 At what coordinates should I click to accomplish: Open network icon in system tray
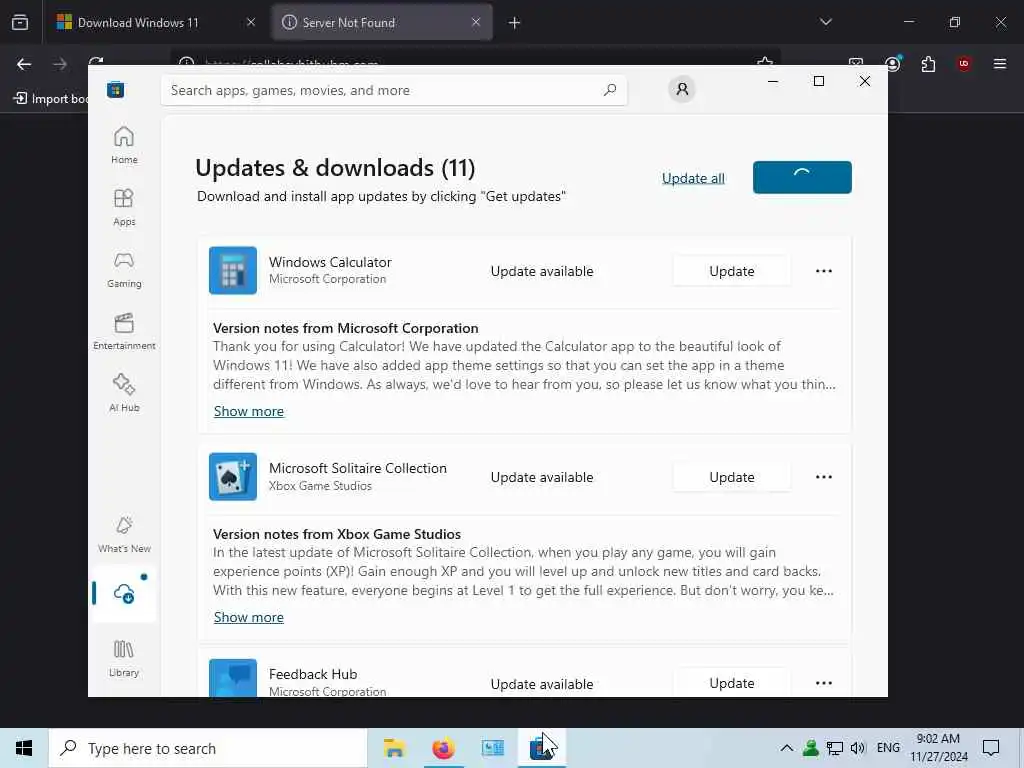[x=835, y=748]
